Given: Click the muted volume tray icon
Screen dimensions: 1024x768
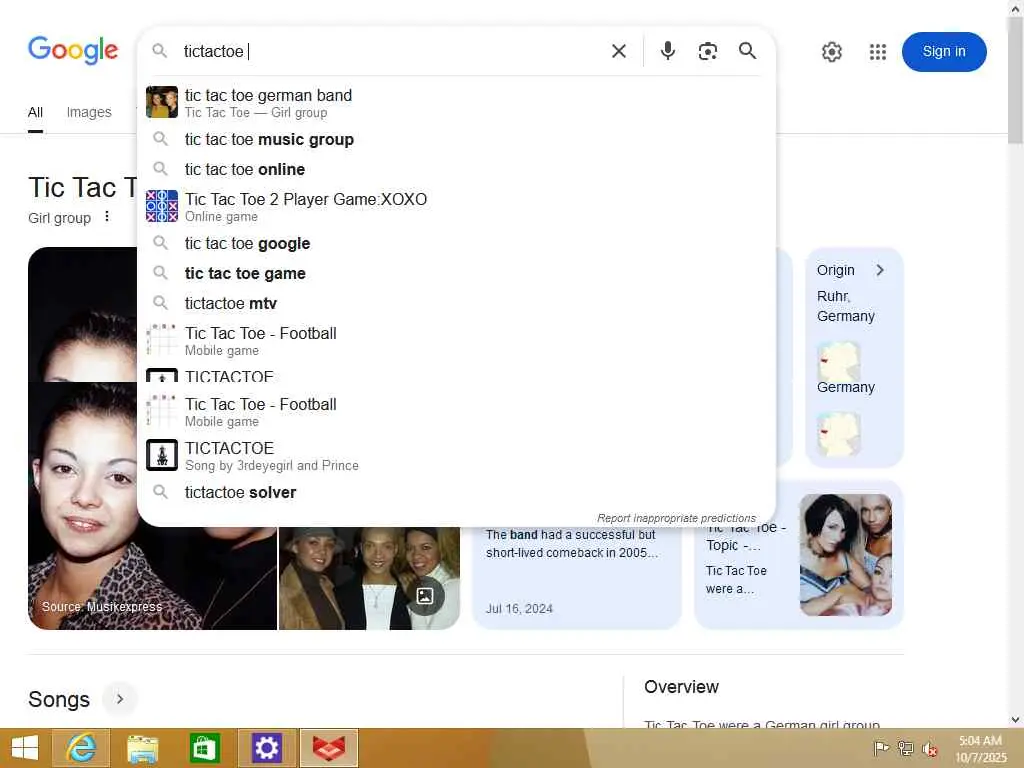Looking at the screenshot, I should (929, 748).
